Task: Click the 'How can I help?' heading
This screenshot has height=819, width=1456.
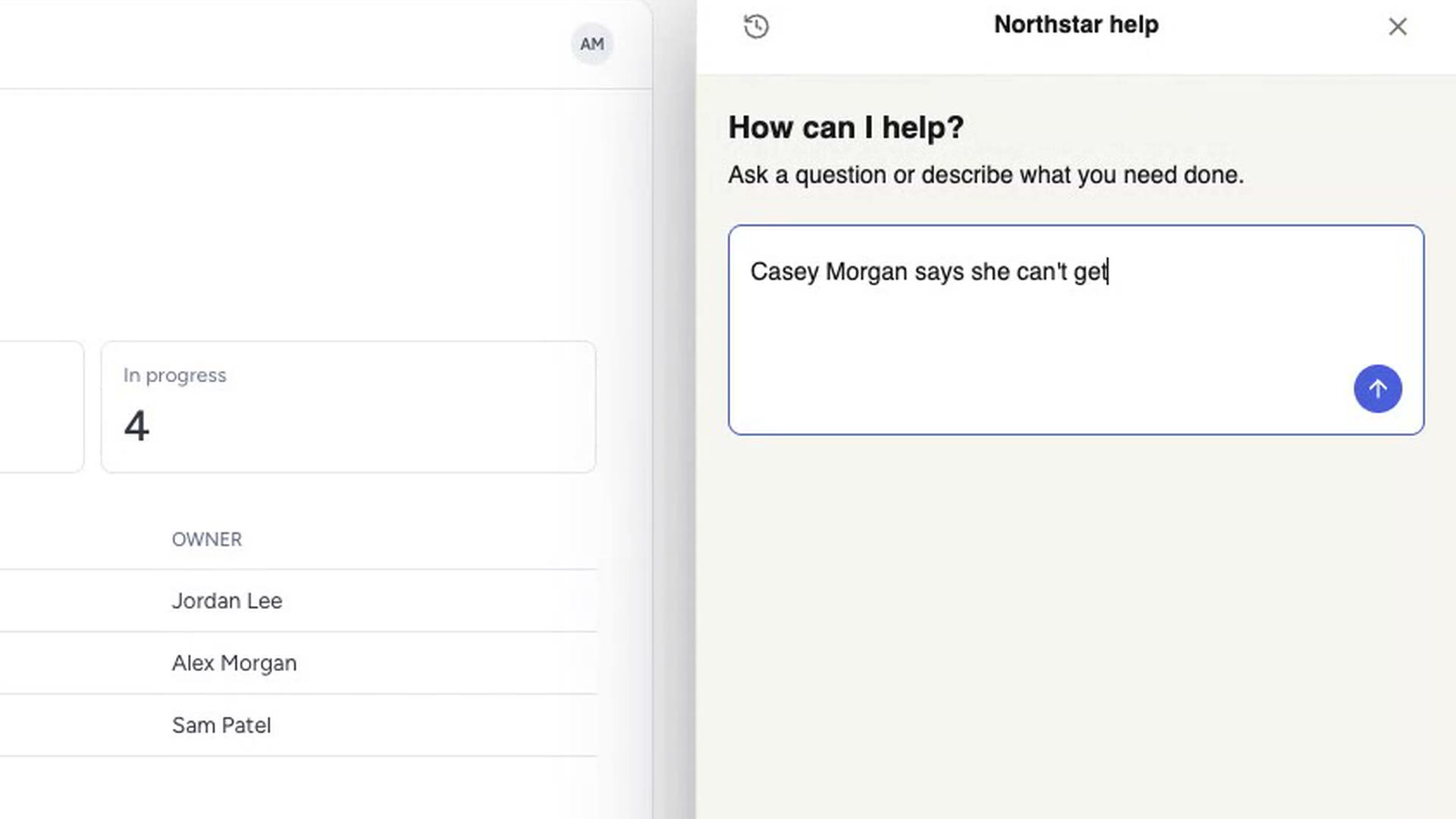Action: [846, 127]
